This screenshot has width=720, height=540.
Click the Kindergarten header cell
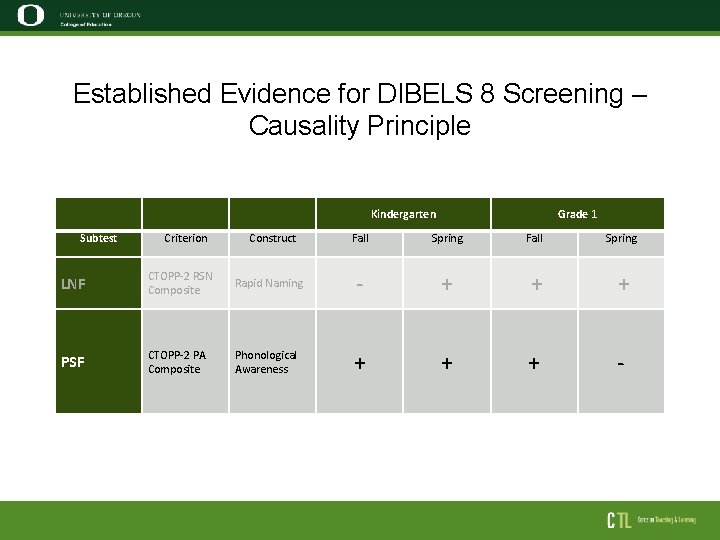[403, 214]
